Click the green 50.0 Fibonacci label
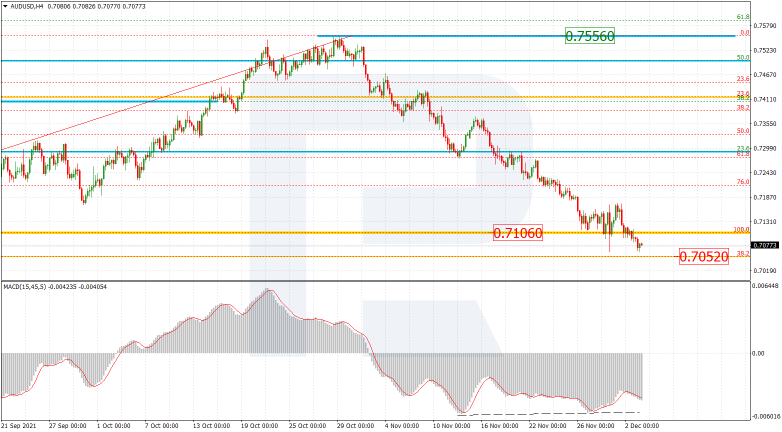The image size is (782, 432). 743,58
